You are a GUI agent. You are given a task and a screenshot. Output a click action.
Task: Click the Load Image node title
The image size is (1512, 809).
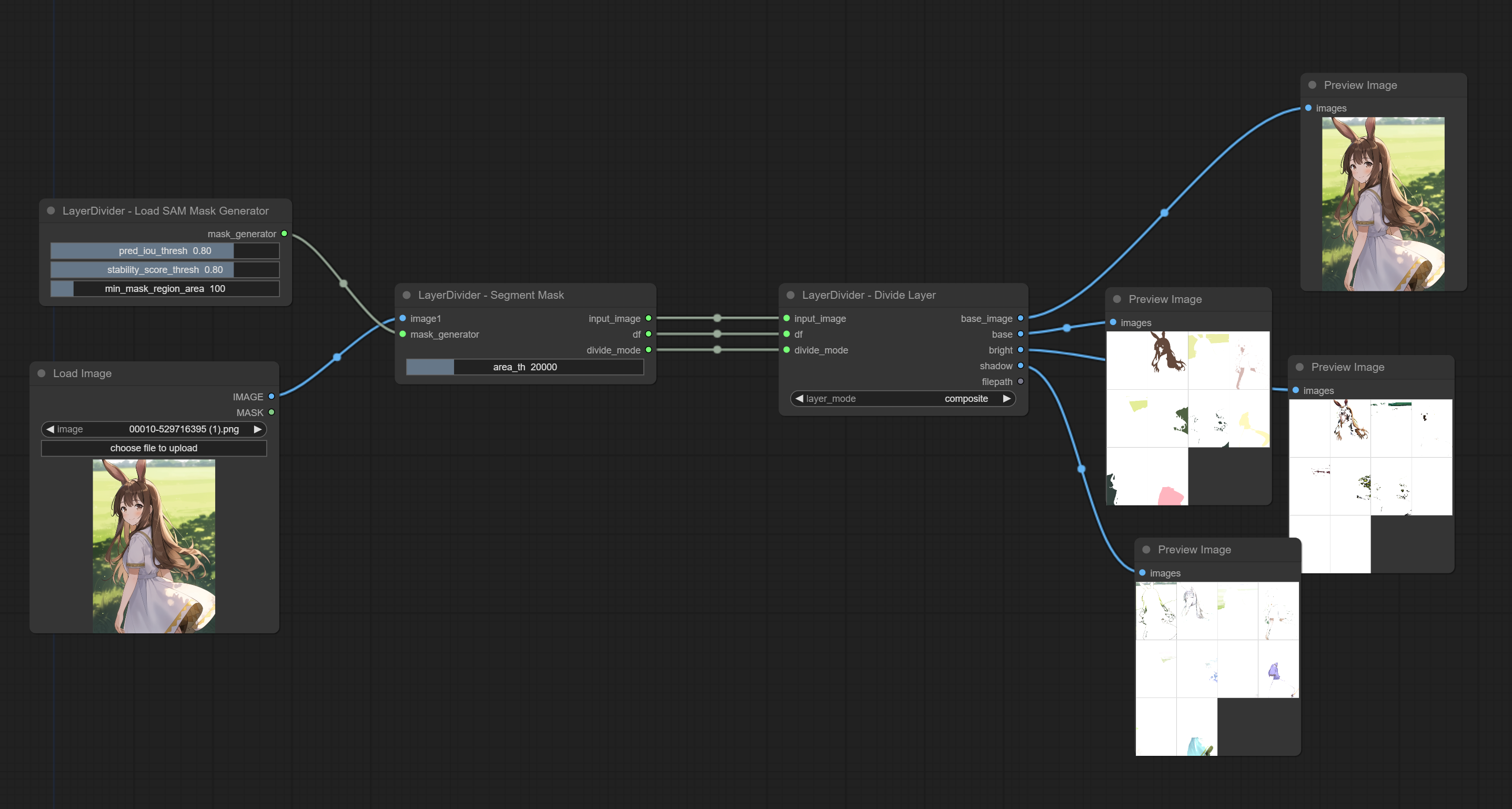pos(82,373)
